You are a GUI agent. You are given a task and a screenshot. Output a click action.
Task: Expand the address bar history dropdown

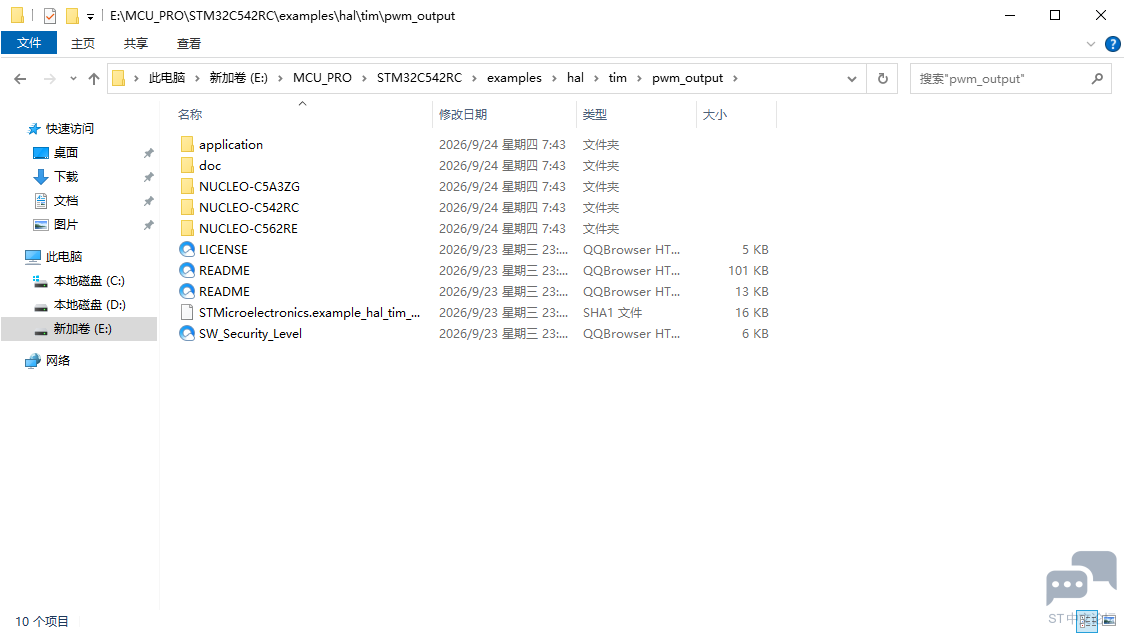(852, 79)
